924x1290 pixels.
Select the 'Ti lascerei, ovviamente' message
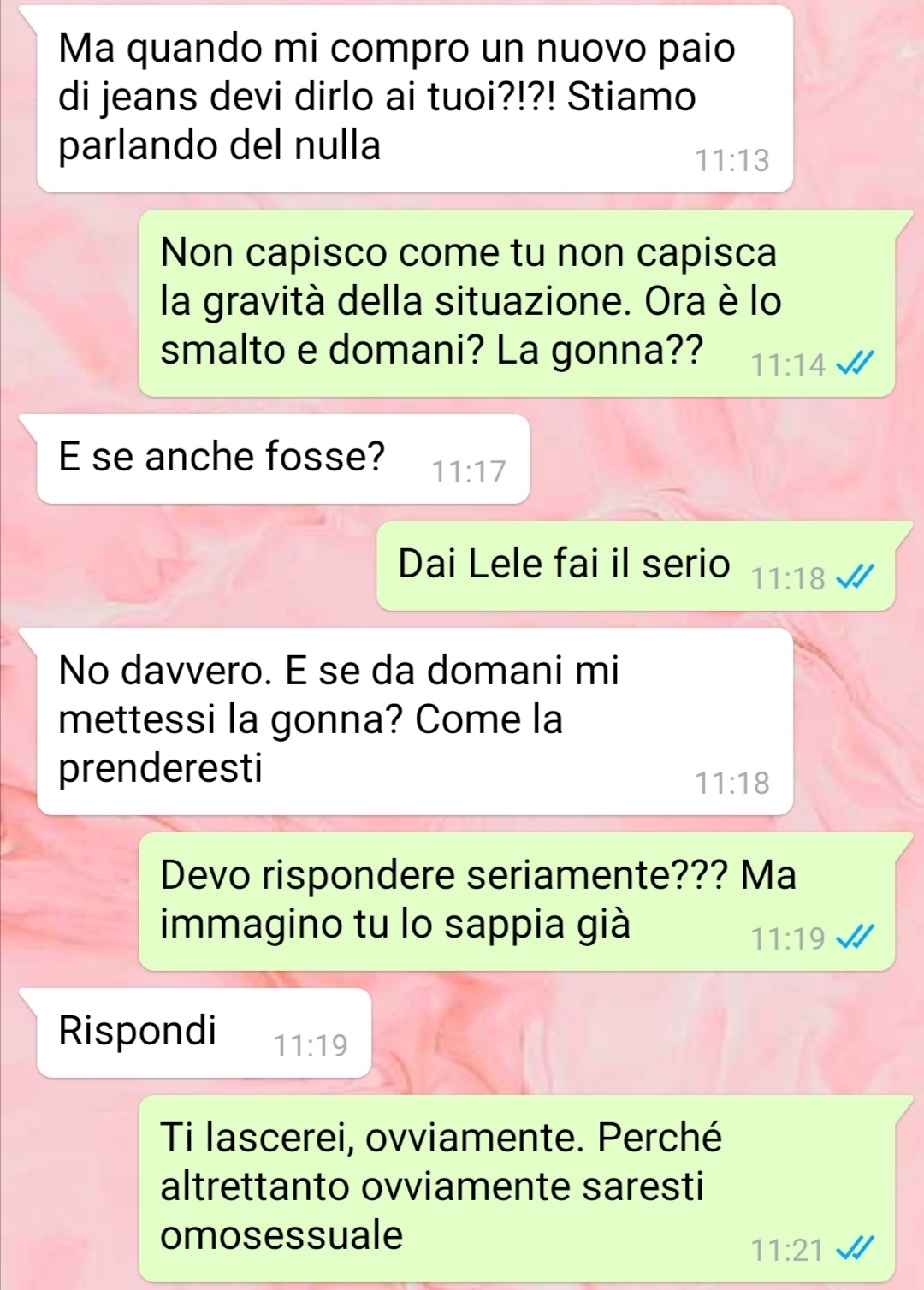click(x=517, y=1188)
